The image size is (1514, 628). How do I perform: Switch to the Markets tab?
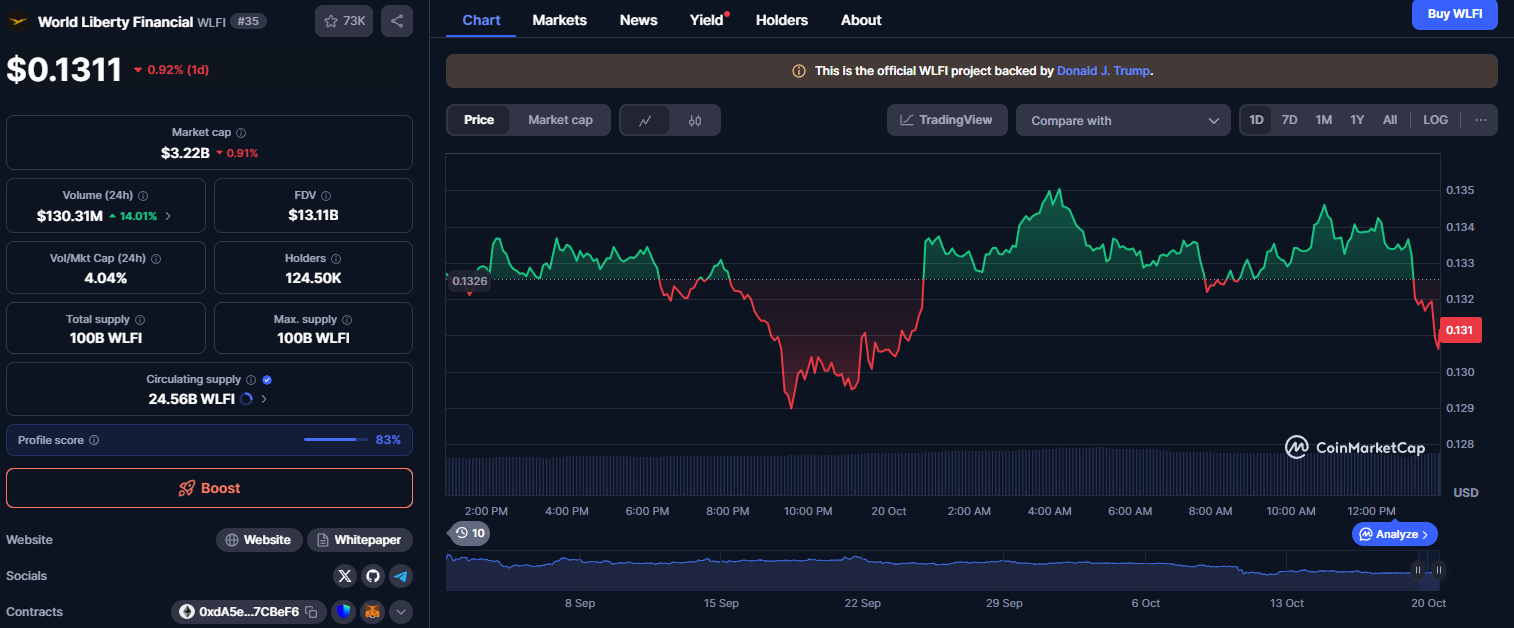click(x=559, y=20)
